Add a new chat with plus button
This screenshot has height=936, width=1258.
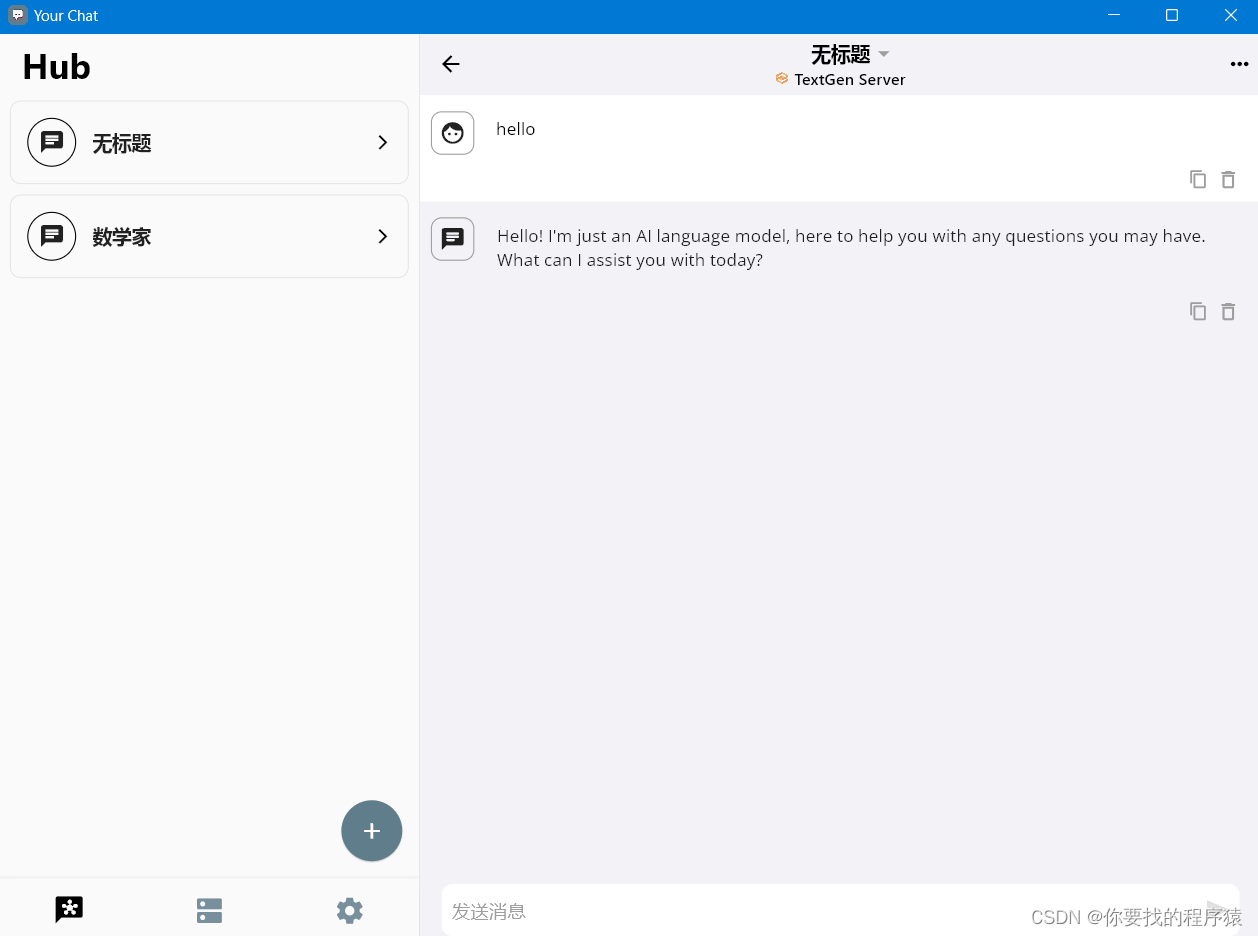(372, 831)
